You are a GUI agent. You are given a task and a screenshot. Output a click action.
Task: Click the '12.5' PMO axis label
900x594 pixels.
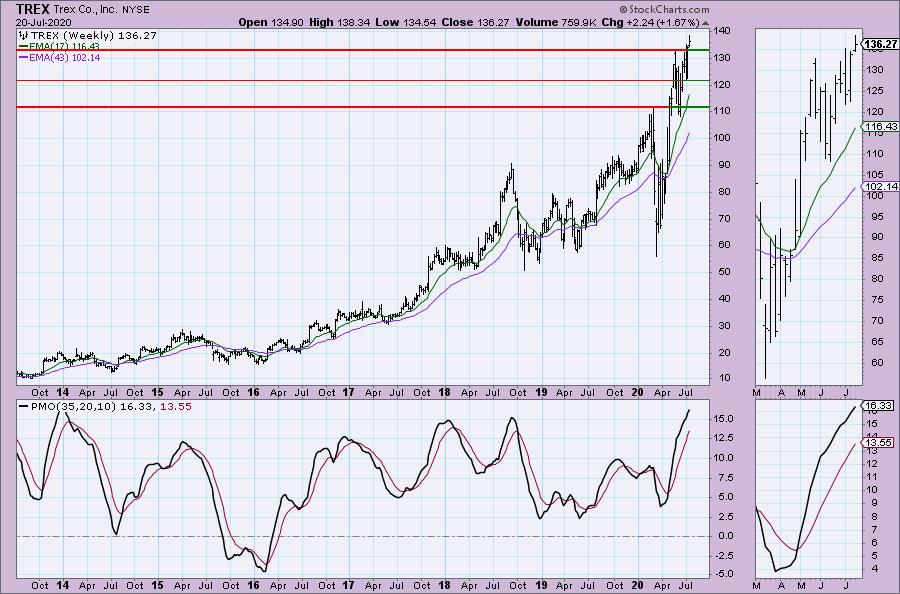[x=723, y=438]
